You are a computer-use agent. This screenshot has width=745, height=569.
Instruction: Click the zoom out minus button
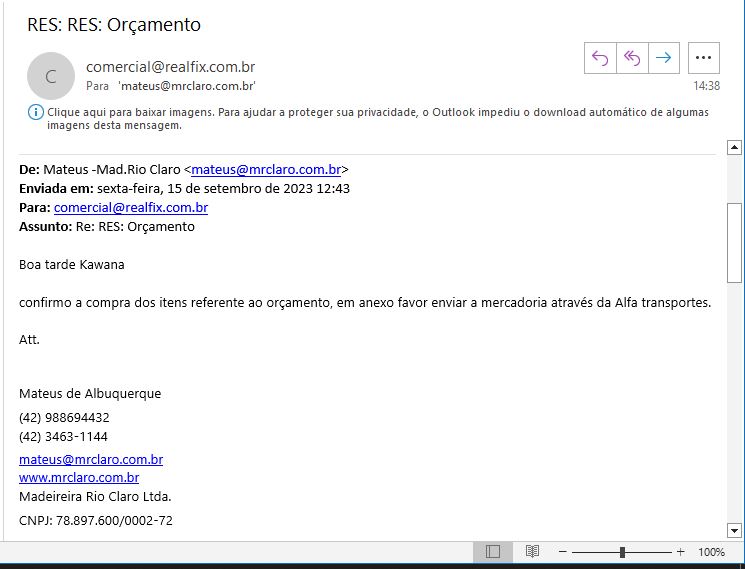[x=563, y=552]
